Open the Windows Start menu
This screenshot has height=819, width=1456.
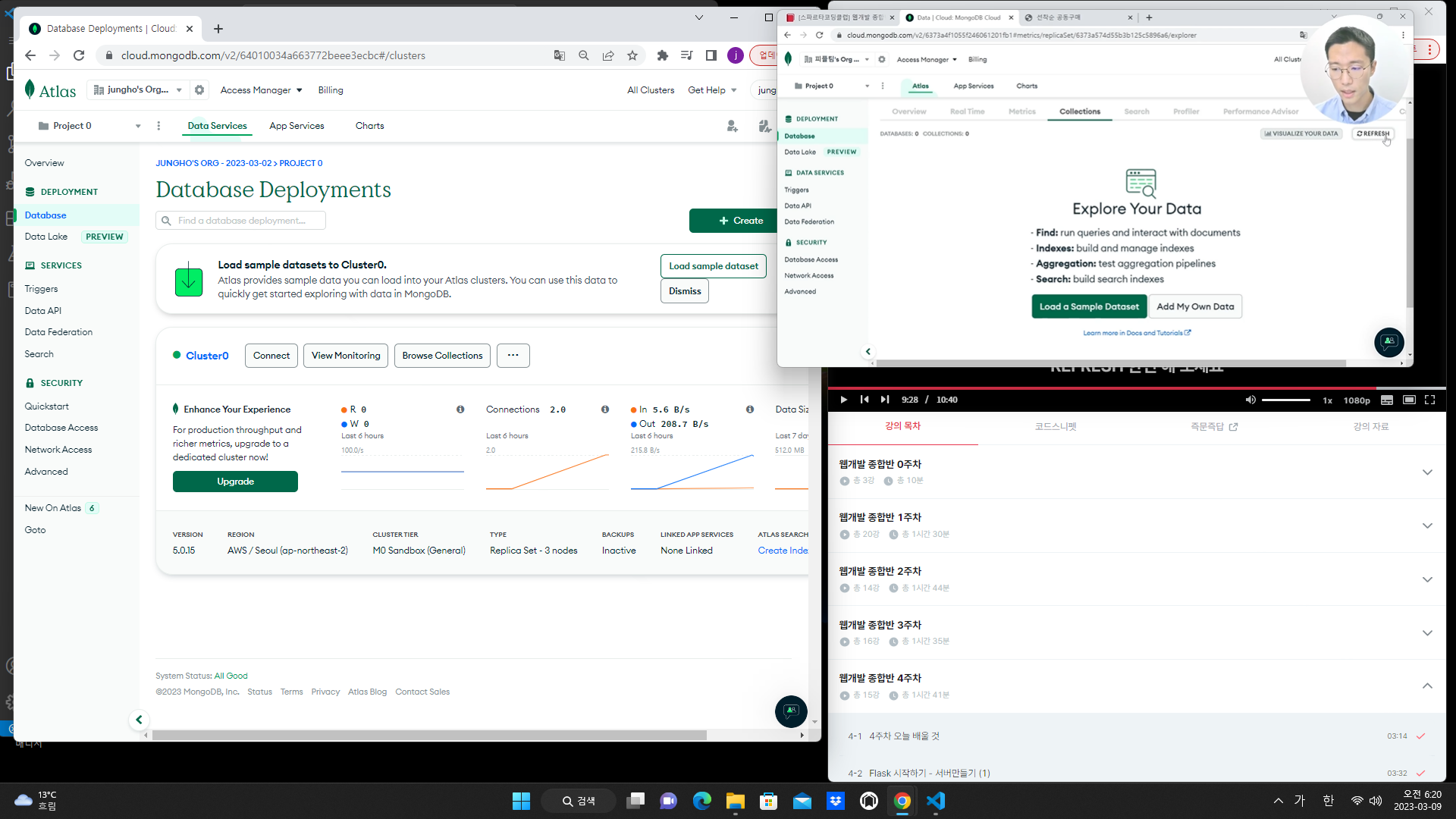click(x=522, y=801)
